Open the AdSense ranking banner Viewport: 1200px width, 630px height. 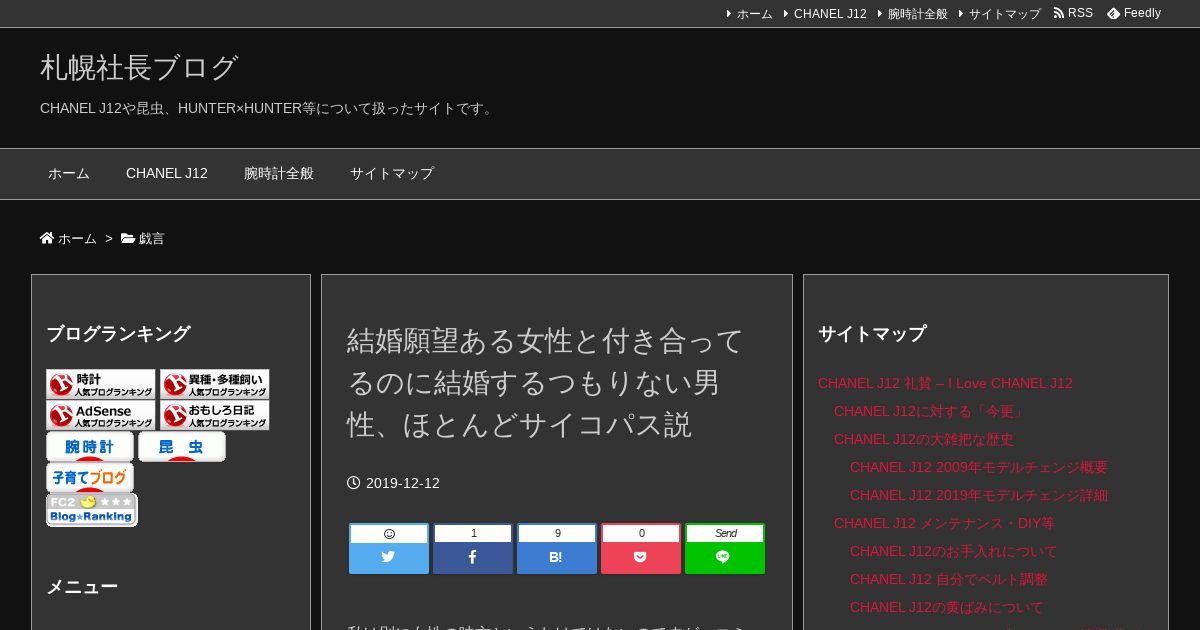click(x=101, y=415)
